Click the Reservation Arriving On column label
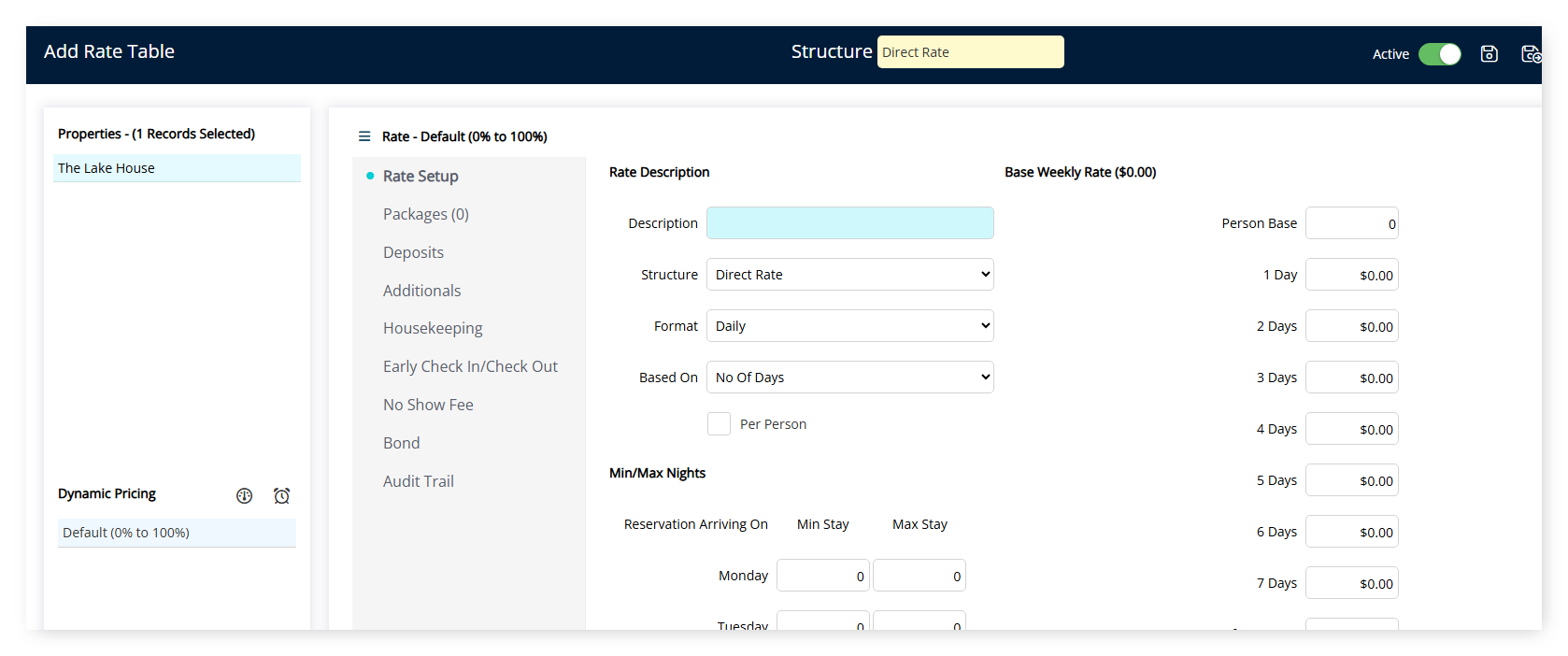This screenshot has height=656, width=1568. coord(696,524)
